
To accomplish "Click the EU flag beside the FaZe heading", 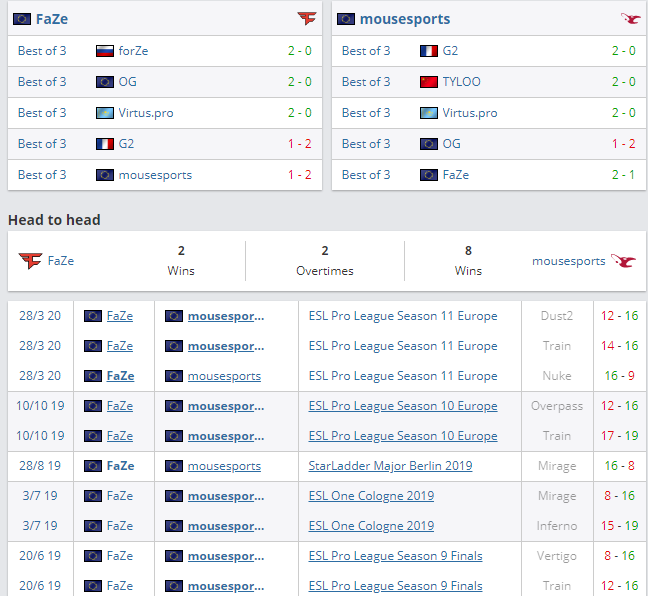I will [21, 19].
